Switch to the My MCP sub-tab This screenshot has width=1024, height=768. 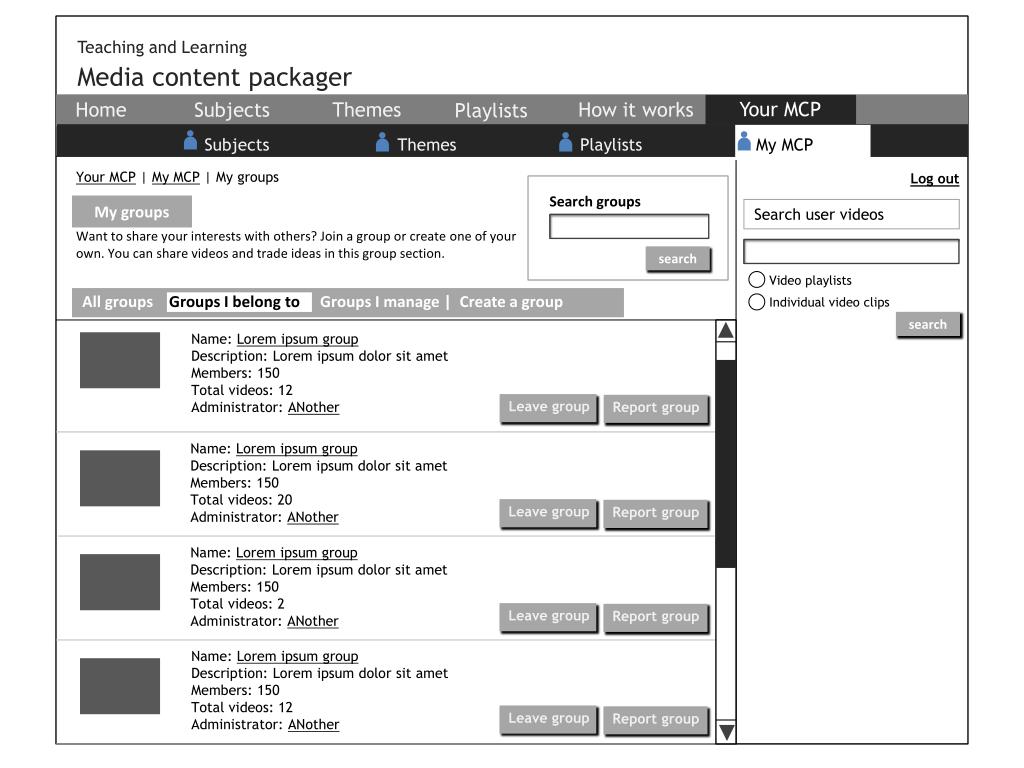[803, 141]
